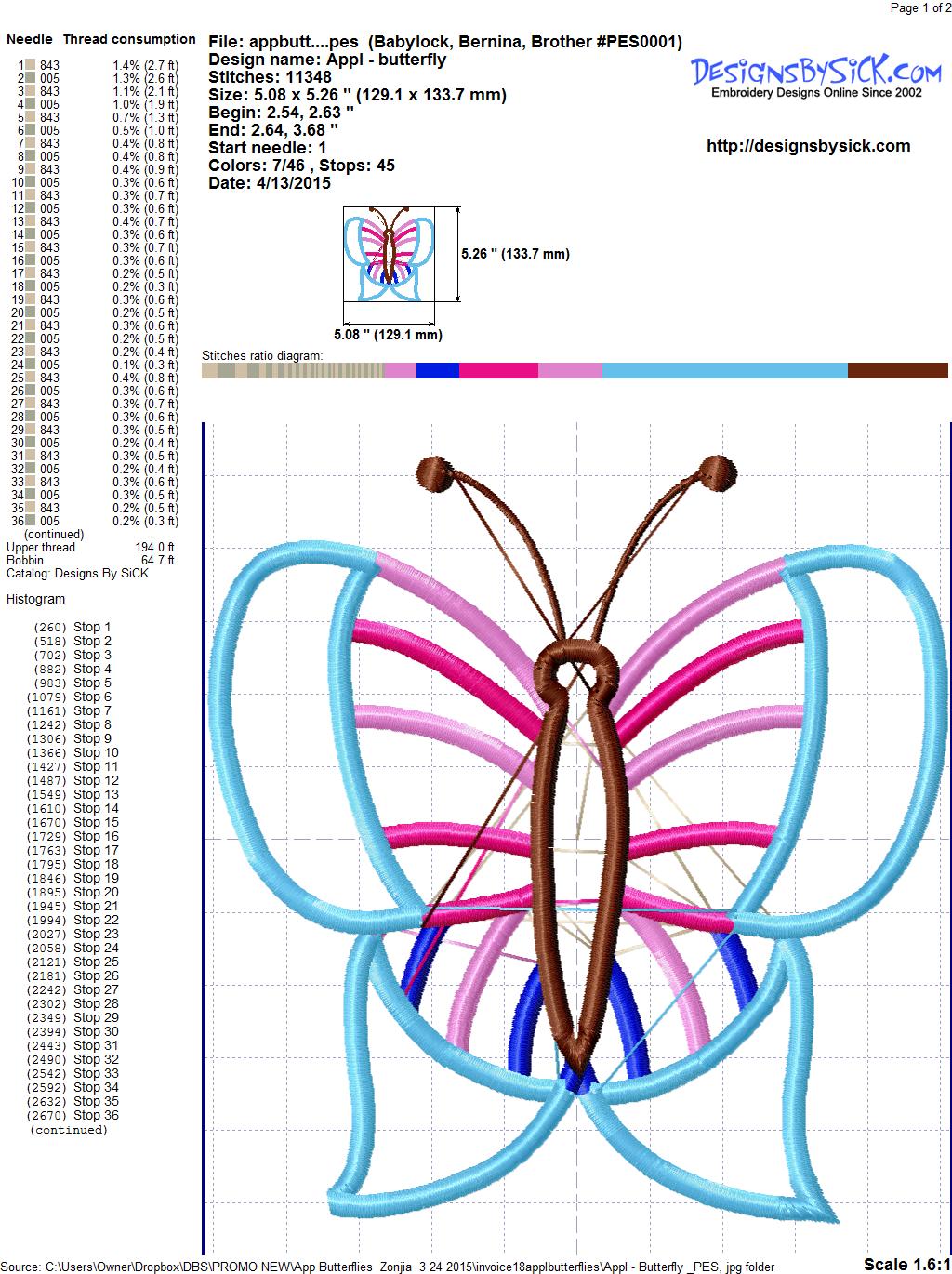Select the brown segment in stitches ratio diagram

pos(896,371)
